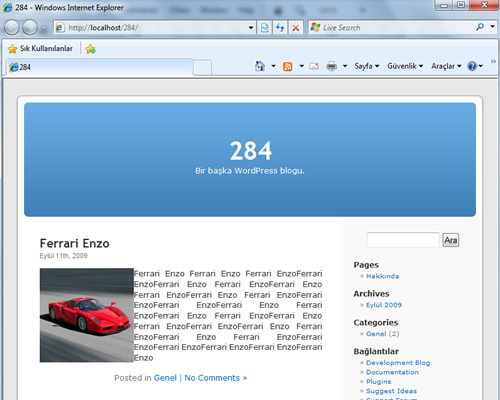
Task: Click the Print icon
Action: 331,66
